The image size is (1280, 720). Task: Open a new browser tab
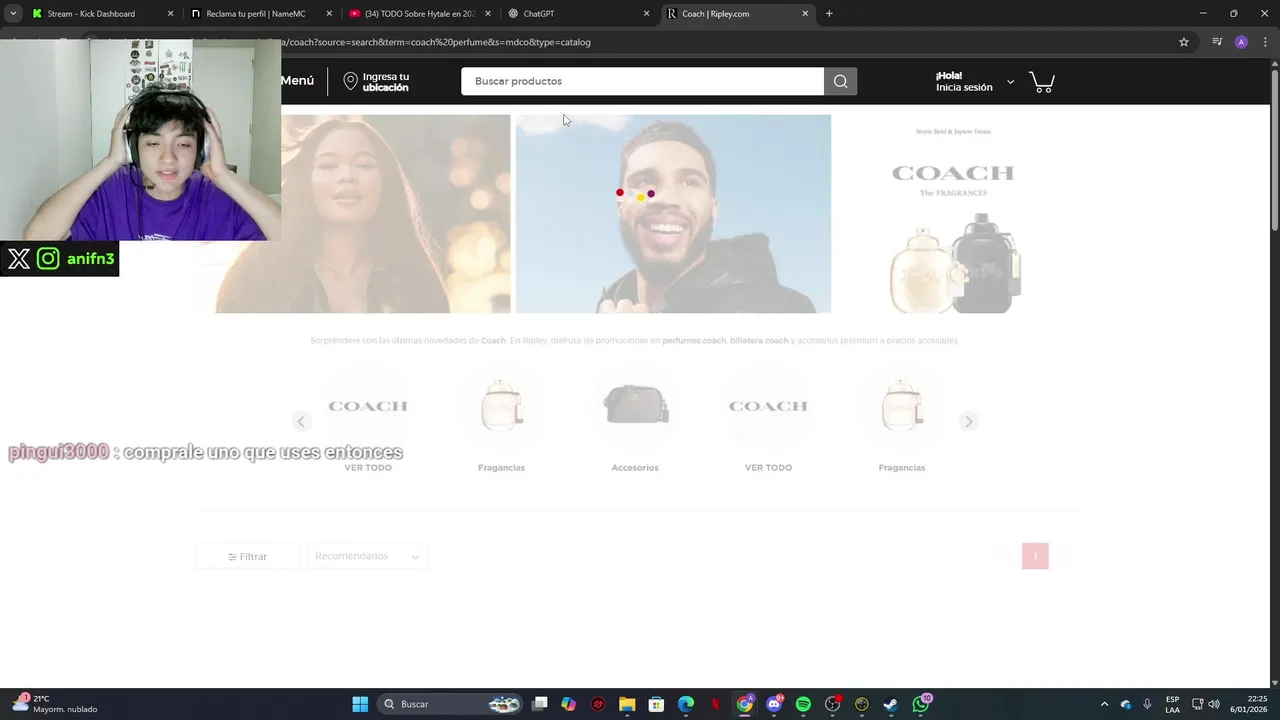point(829,14)
